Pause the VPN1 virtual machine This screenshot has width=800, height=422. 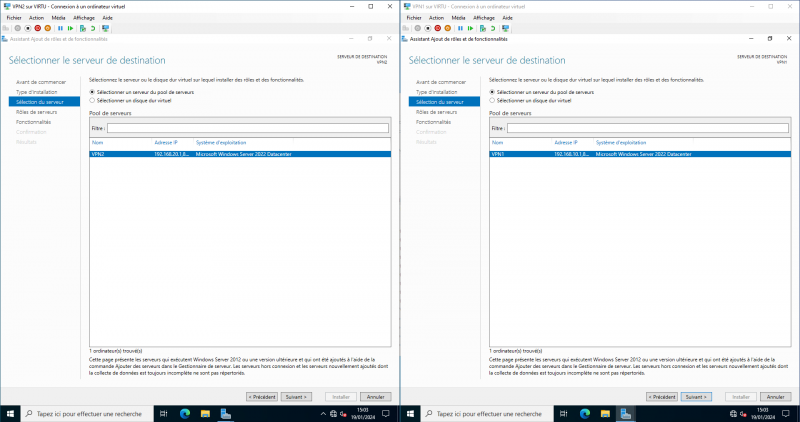tap(460, 29)
